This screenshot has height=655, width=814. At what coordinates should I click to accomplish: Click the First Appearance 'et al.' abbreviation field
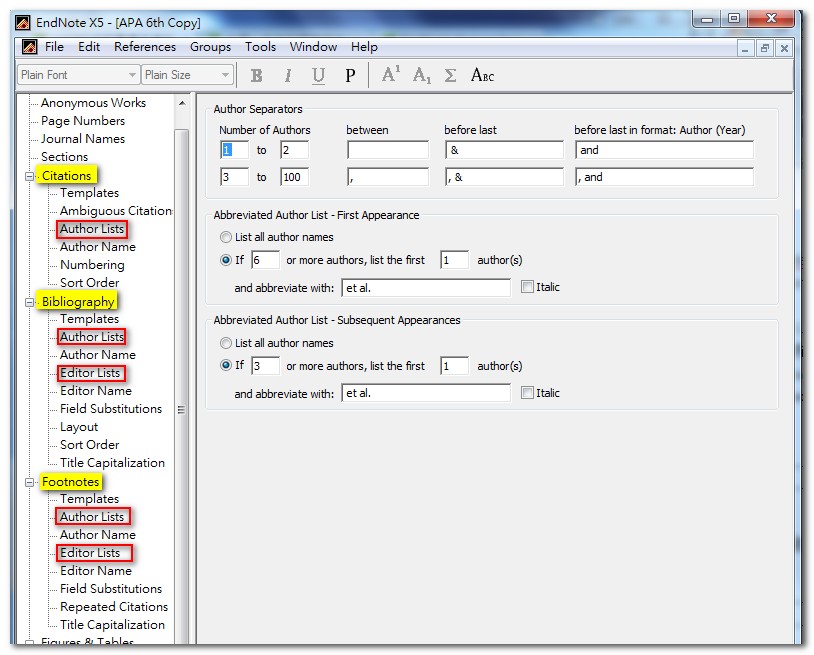426,288
